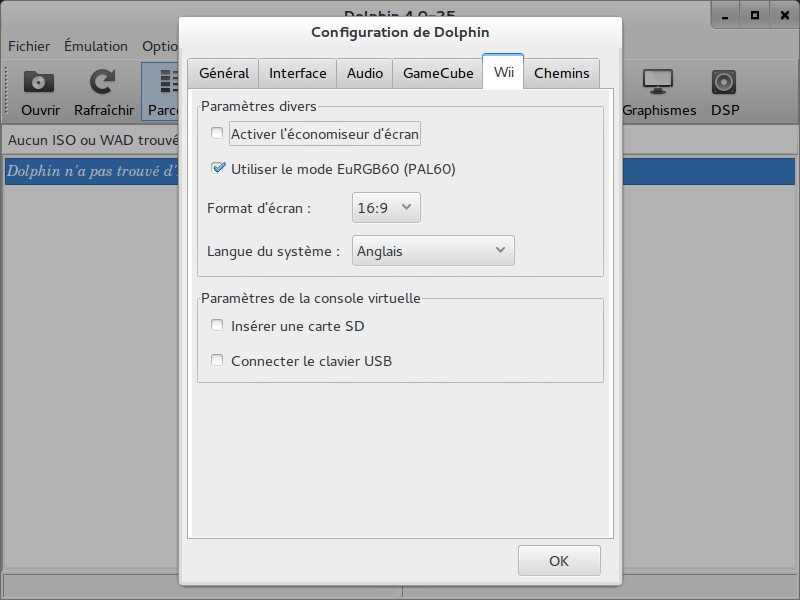Open the Émulation menu
The width and height of the screenshot is (800, 600).
click(95, 46)
